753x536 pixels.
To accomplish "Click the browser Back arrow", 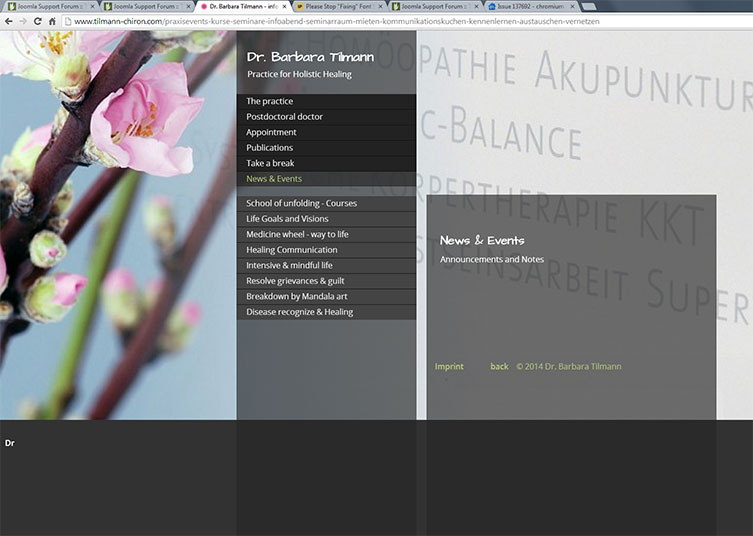I will click(x=9, y=21).
